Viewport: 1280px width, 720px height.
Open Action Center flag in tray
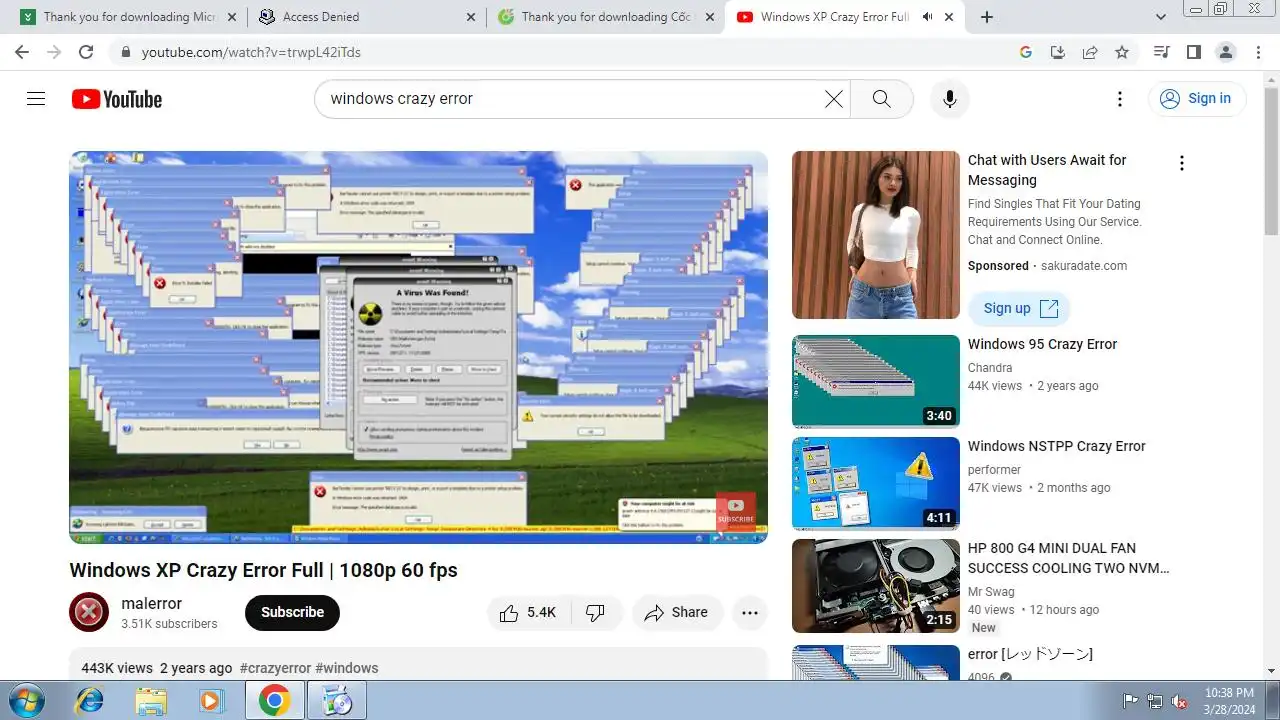click(1131, 701)
